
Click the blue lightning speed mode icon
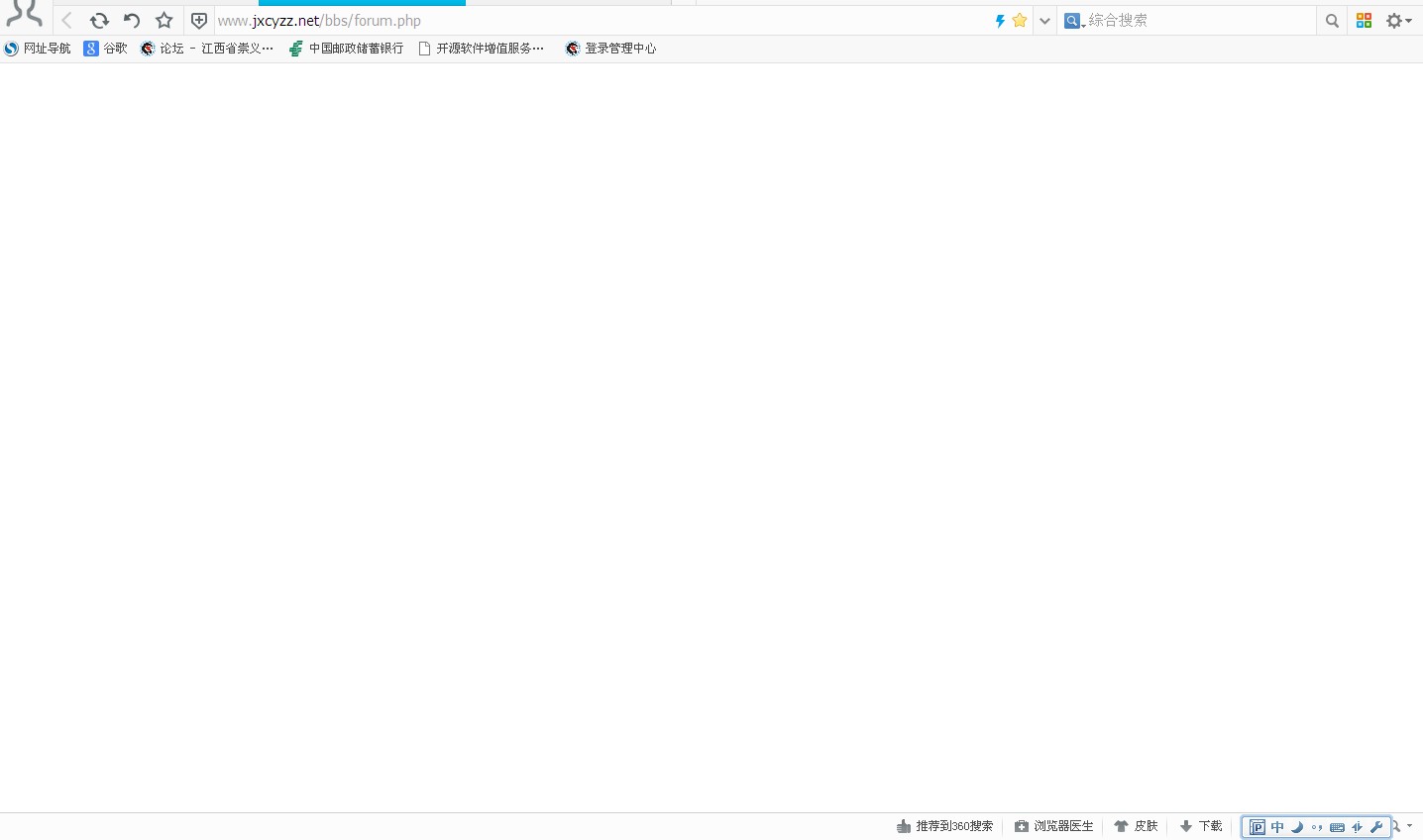click(x=1000, y=20)
